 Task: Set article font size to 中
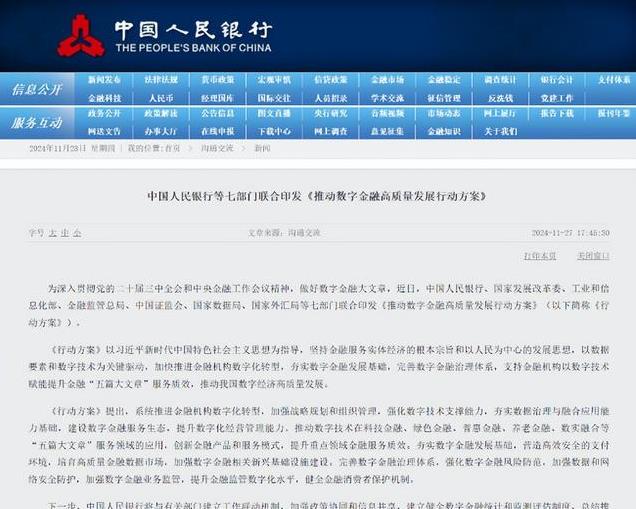[x=65, y=233]
